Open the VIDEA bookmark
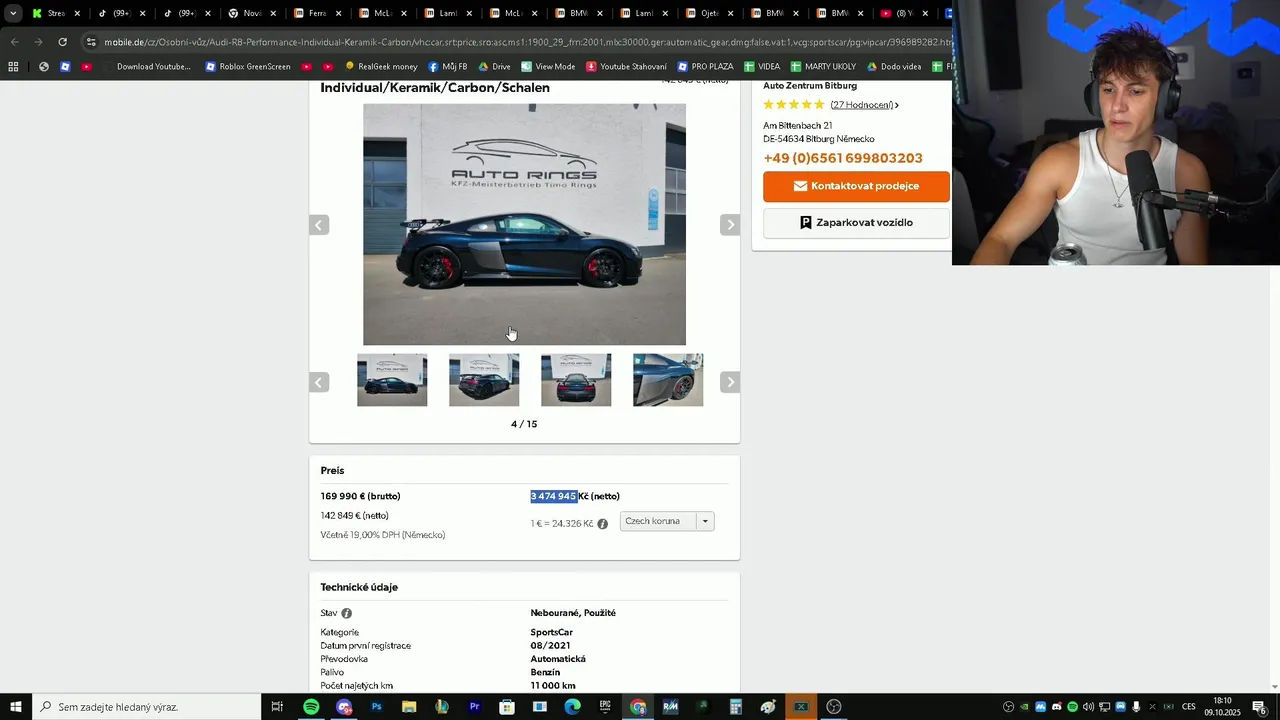This screenshot has height=720, width=1280. (762, 67)
